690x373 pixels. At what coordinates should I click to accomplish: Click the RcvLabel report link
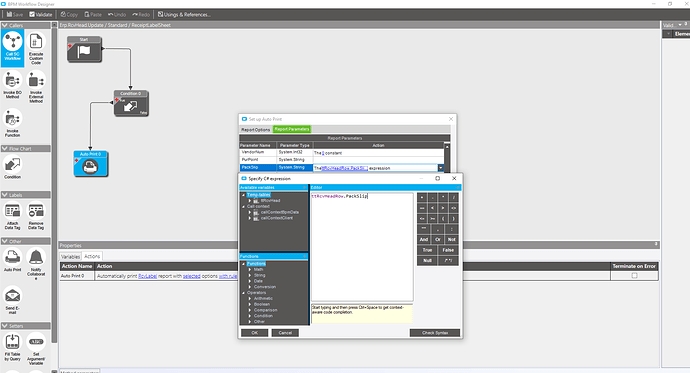click(x=147, y=276)
